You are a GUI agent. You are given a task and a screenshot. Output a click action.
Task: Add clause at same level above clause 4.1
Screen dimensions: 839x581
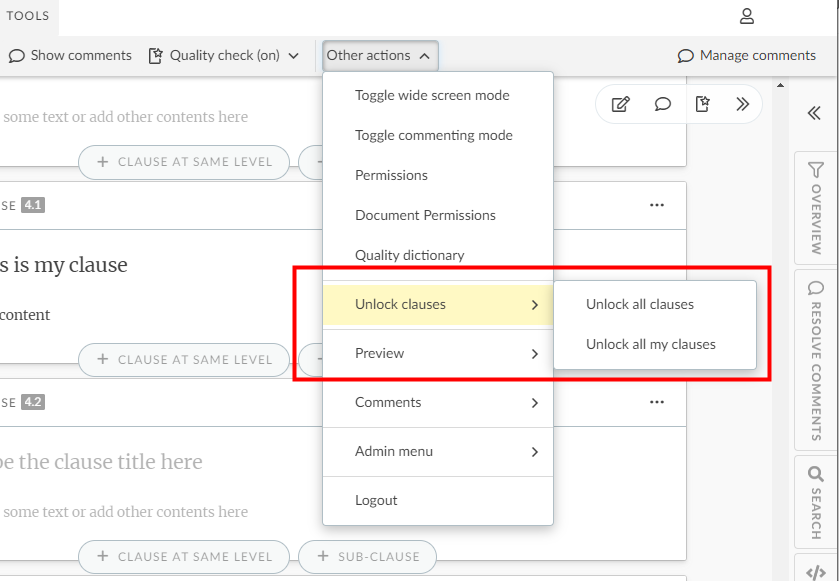(184, 162)
